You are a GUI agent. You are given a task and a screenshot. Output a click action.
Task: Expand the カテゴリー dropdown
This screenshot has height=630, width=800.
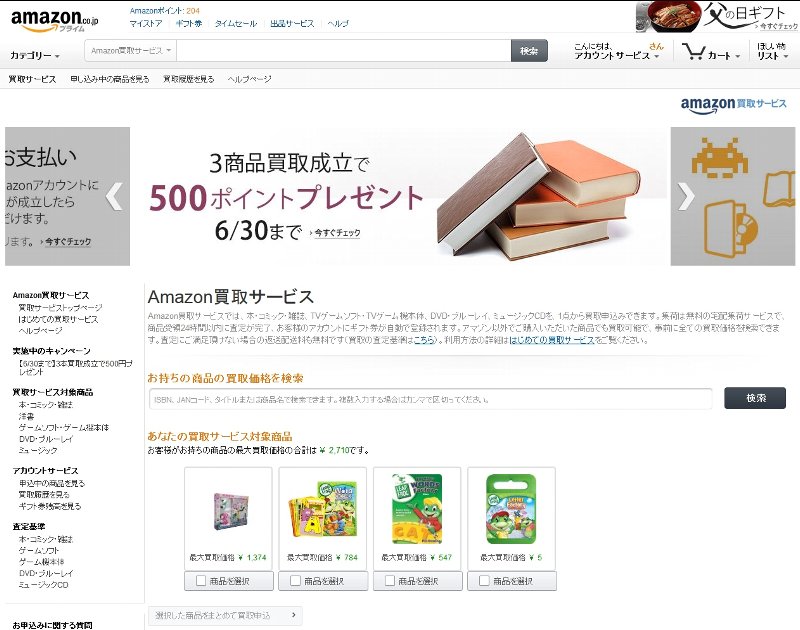coord(35,55)
